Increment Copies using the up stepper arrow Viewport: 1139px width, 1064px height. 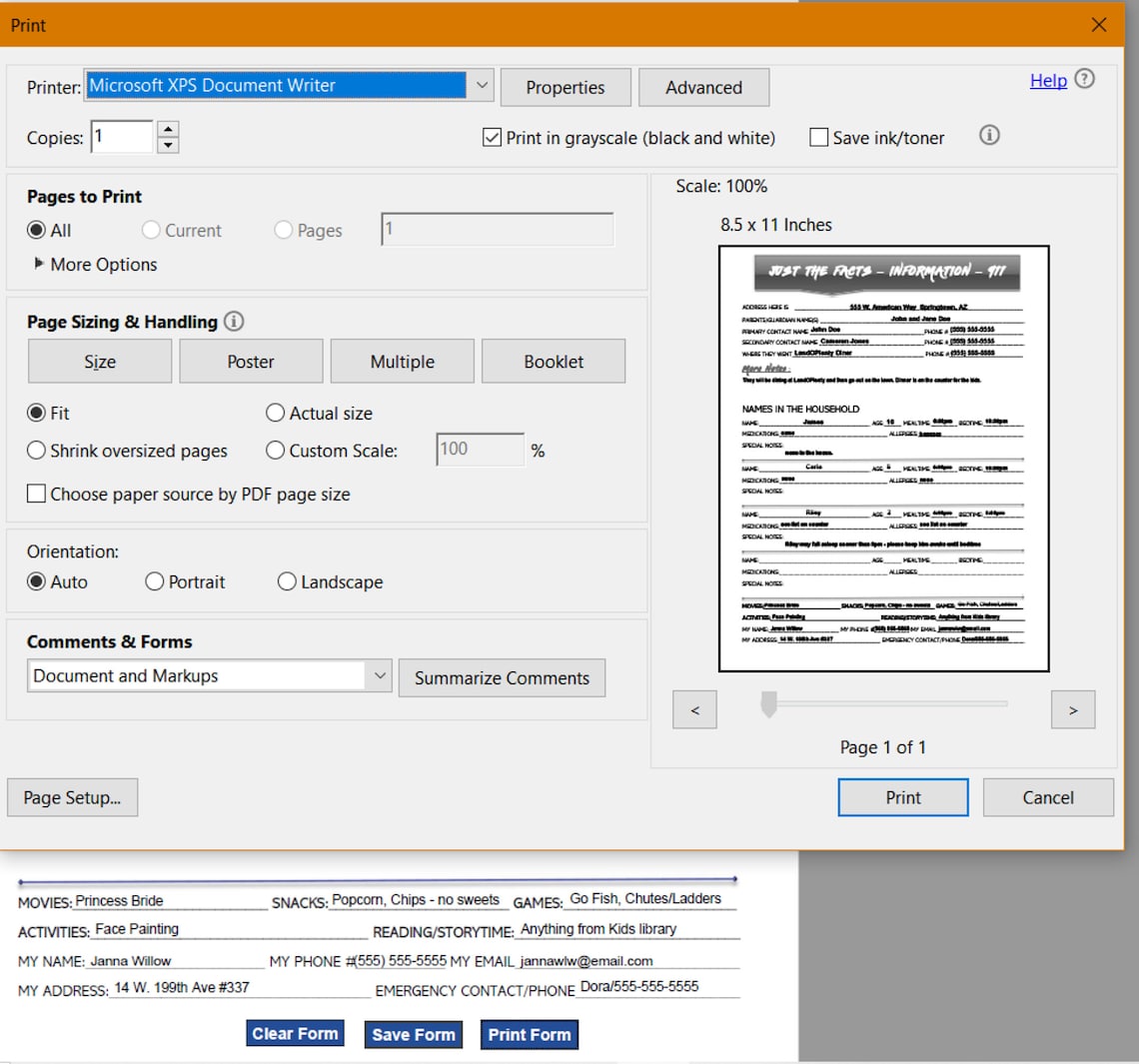pyautogui.click(x=167, y=130)
